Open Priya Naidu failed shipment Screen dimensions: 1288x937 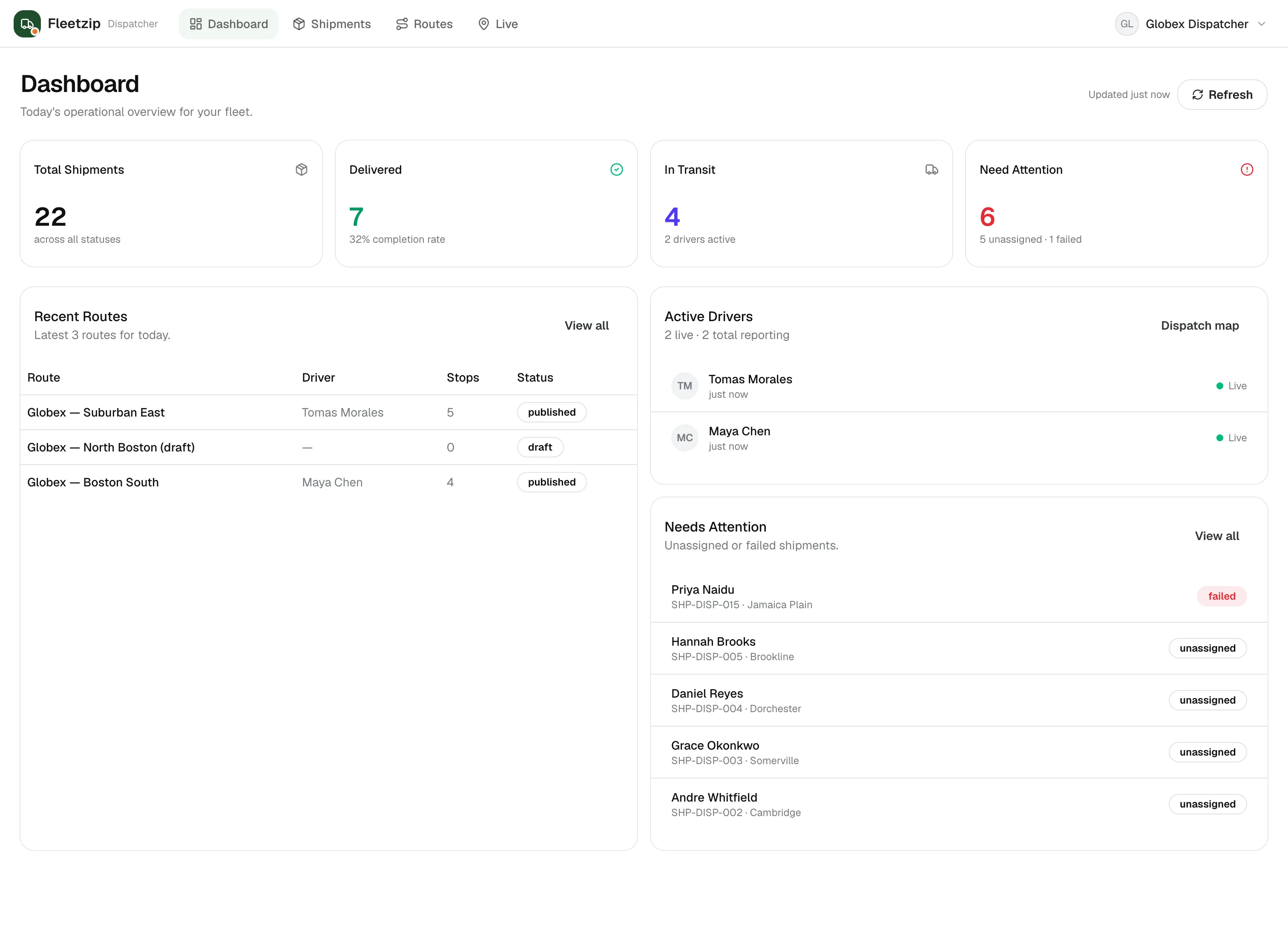pos(959,596)
